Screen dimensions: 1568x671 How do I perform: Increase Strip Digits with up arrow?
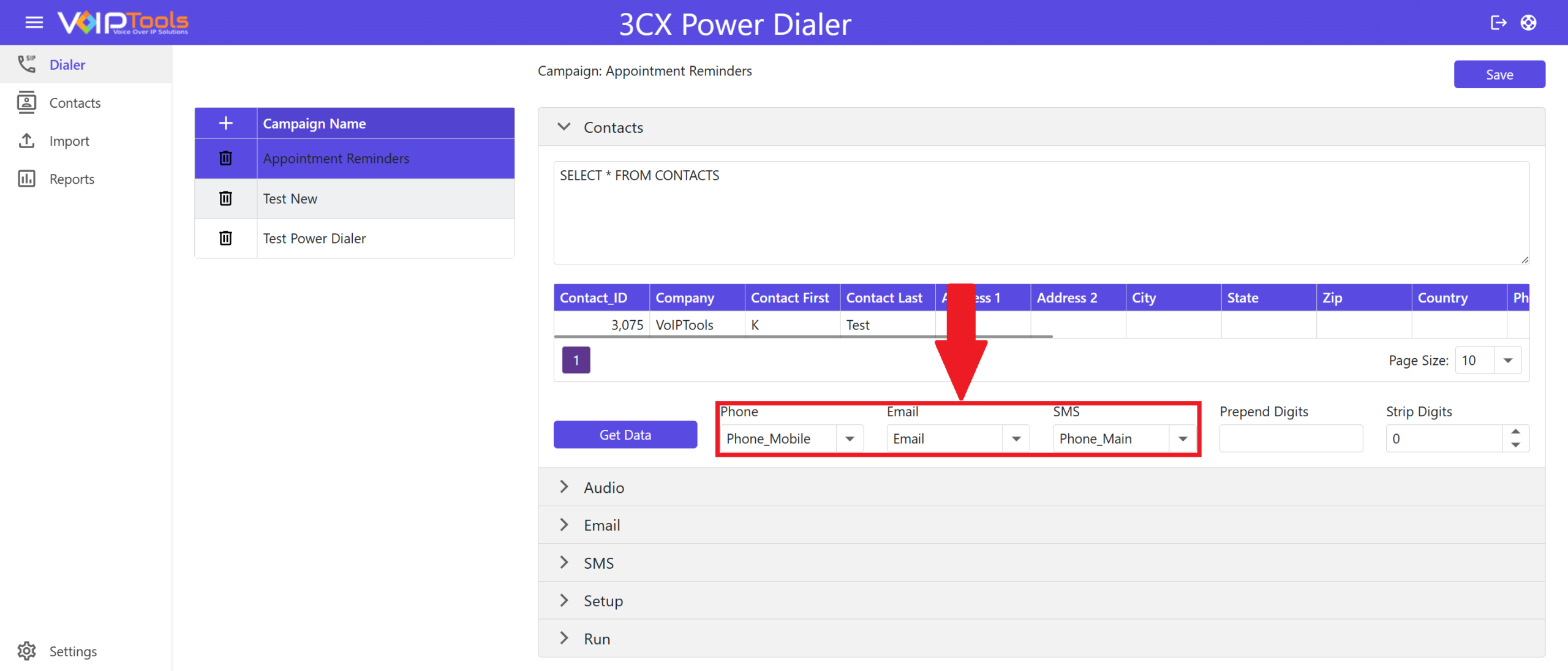click(1516, 432)
